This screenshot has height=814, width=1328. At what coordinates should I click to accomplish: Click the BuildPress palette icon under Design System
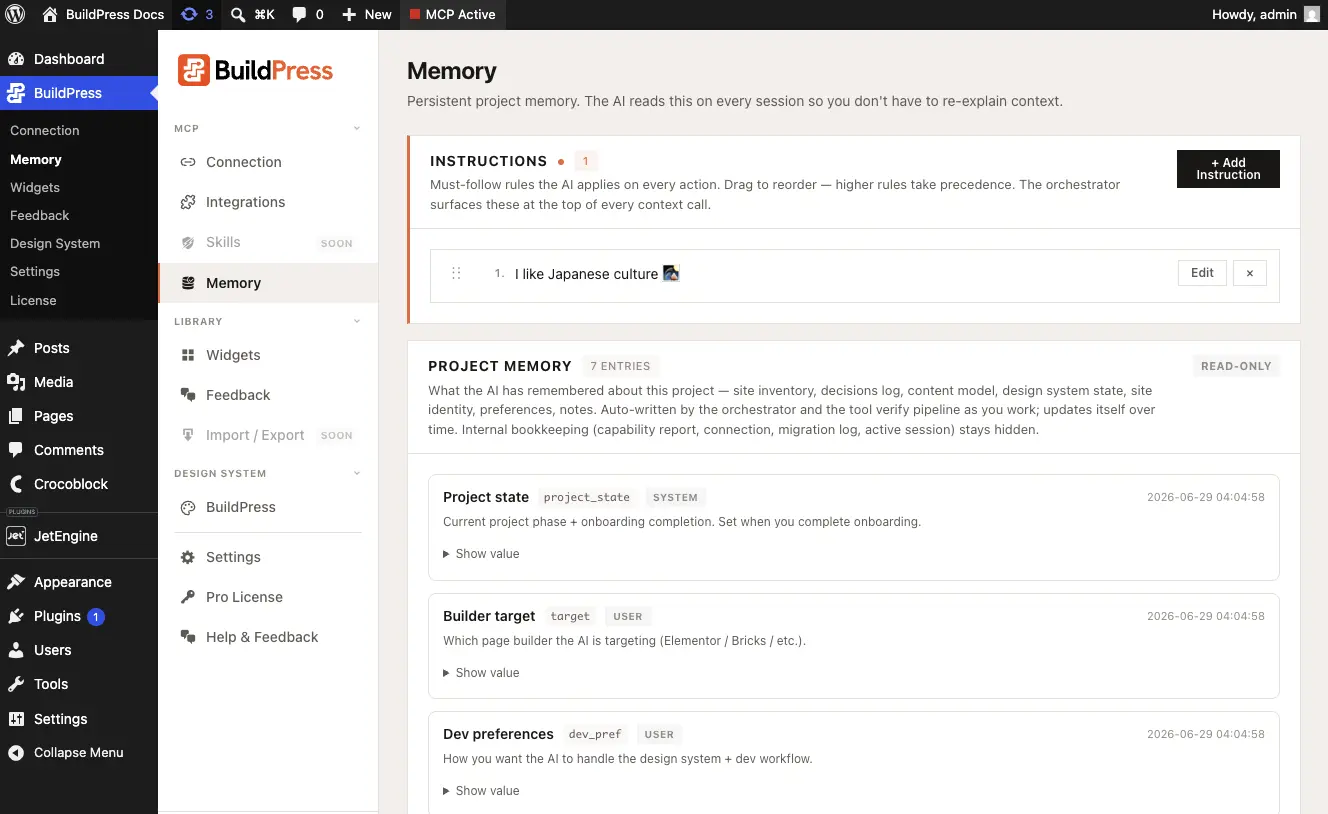tap(187, 507)
